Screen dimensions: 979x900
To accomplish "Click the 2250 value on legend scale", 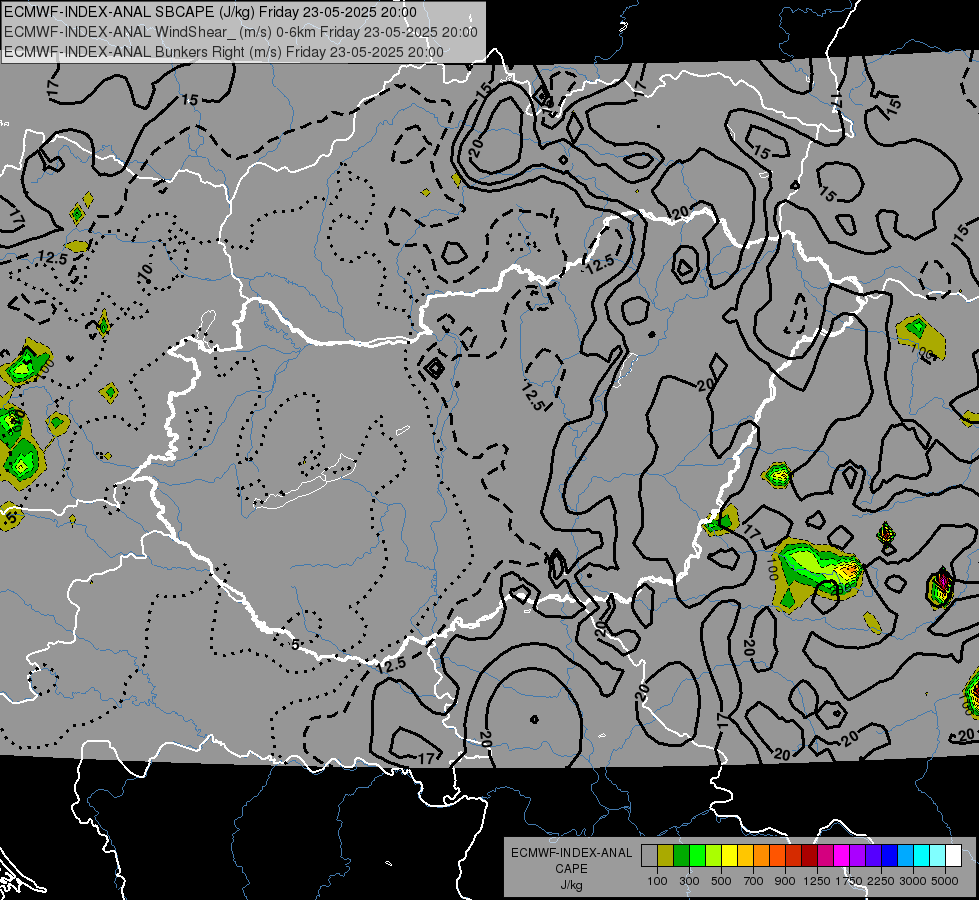I will (x=881, y=881).
